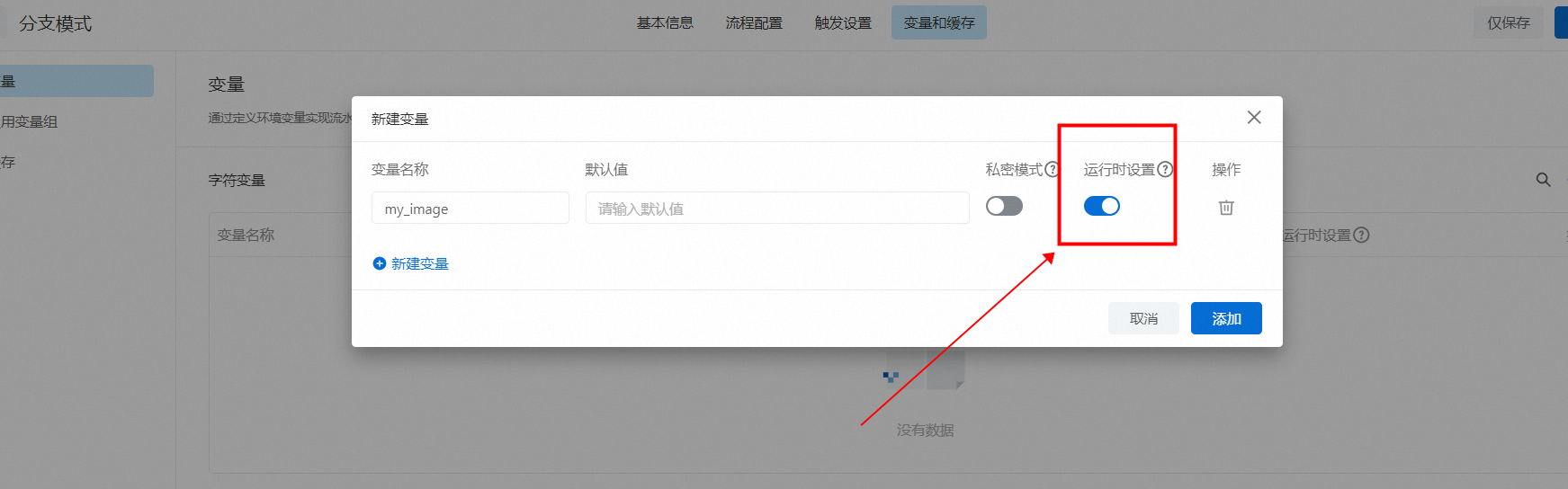Click the 仅保存 button

(1509, 22)
